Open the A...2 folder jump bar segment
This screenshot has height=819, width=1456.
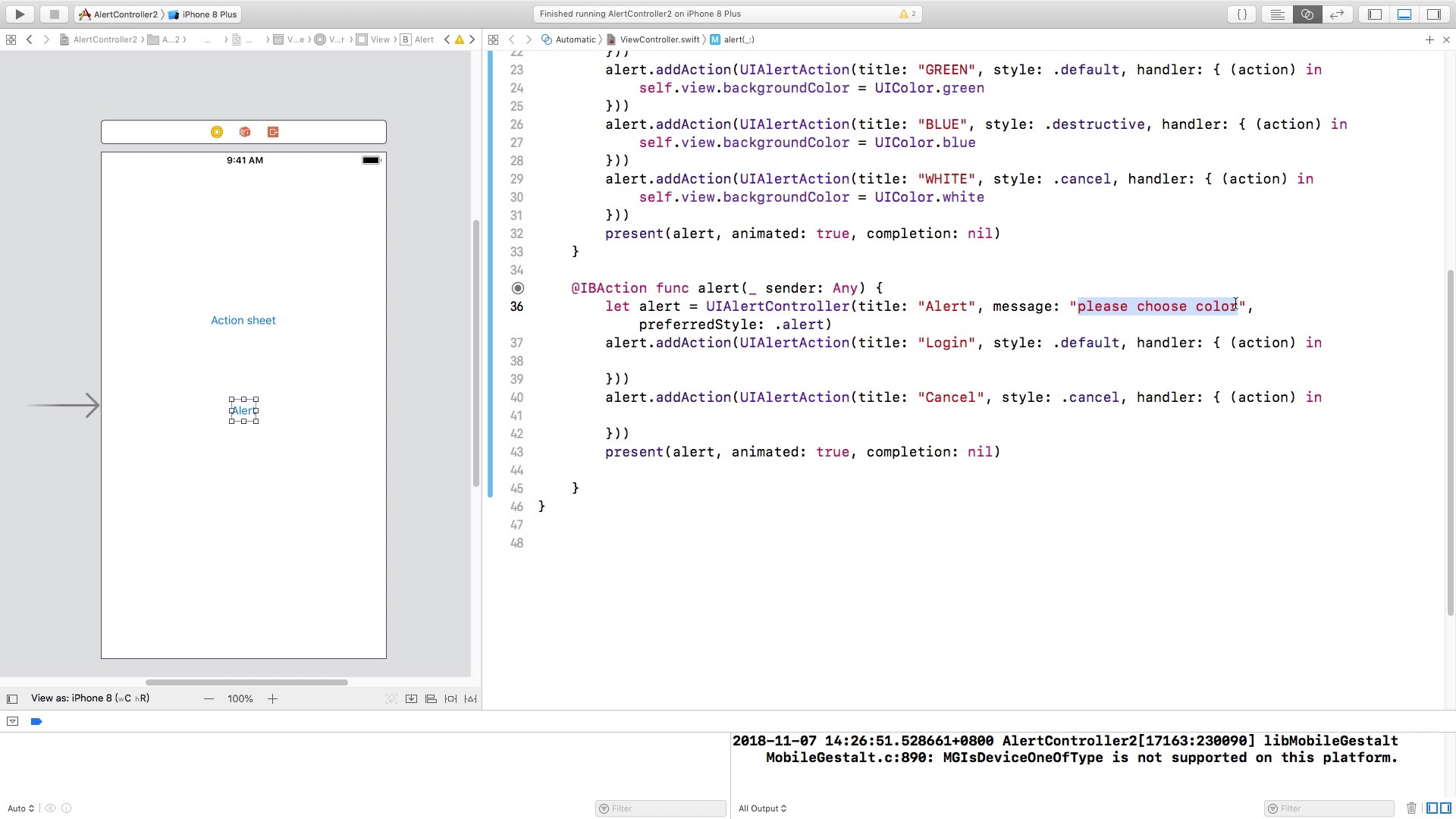[165, 39]
